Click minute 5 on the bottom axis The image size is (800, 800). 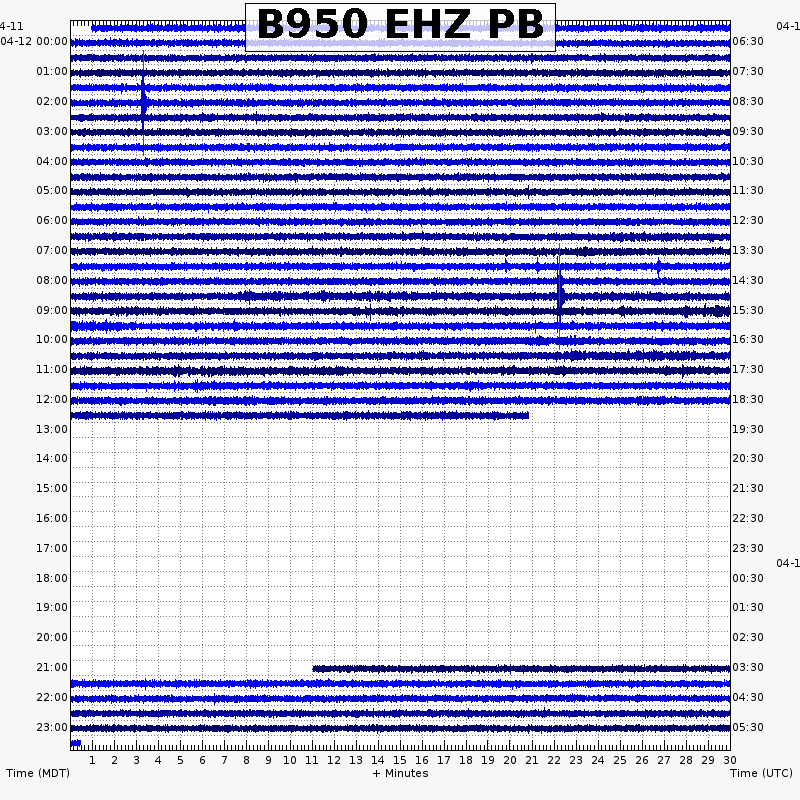click(x=180, y=761)
